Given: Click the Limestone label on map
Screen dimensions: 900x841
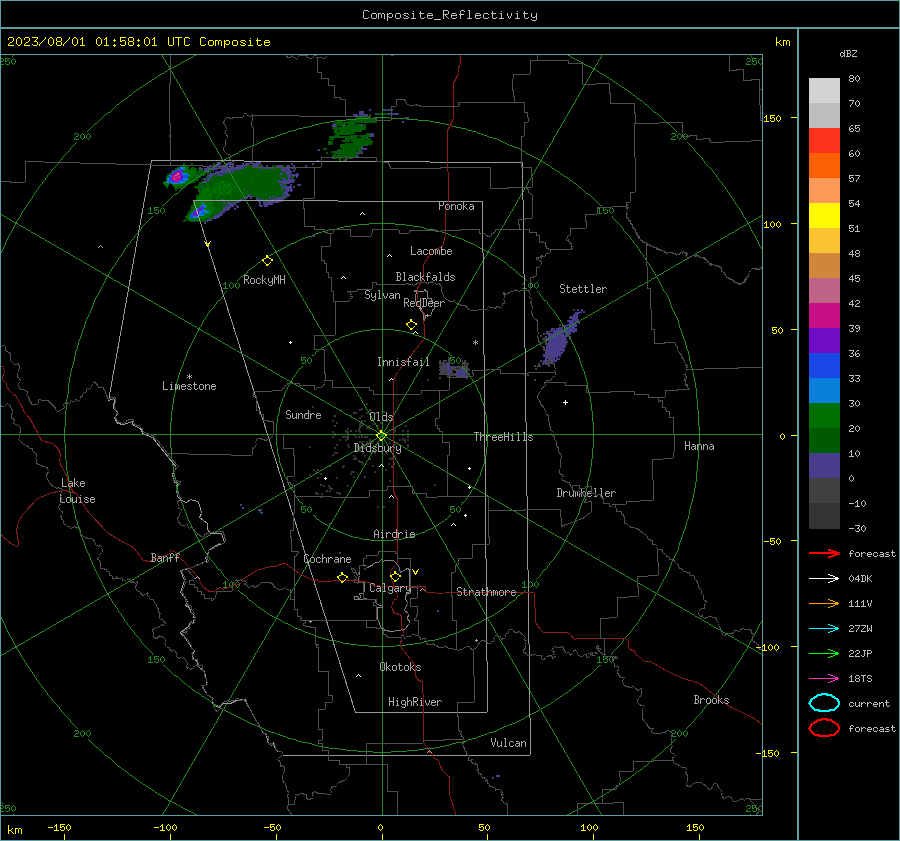Looking at the screenshot, I should click(189, 386).
